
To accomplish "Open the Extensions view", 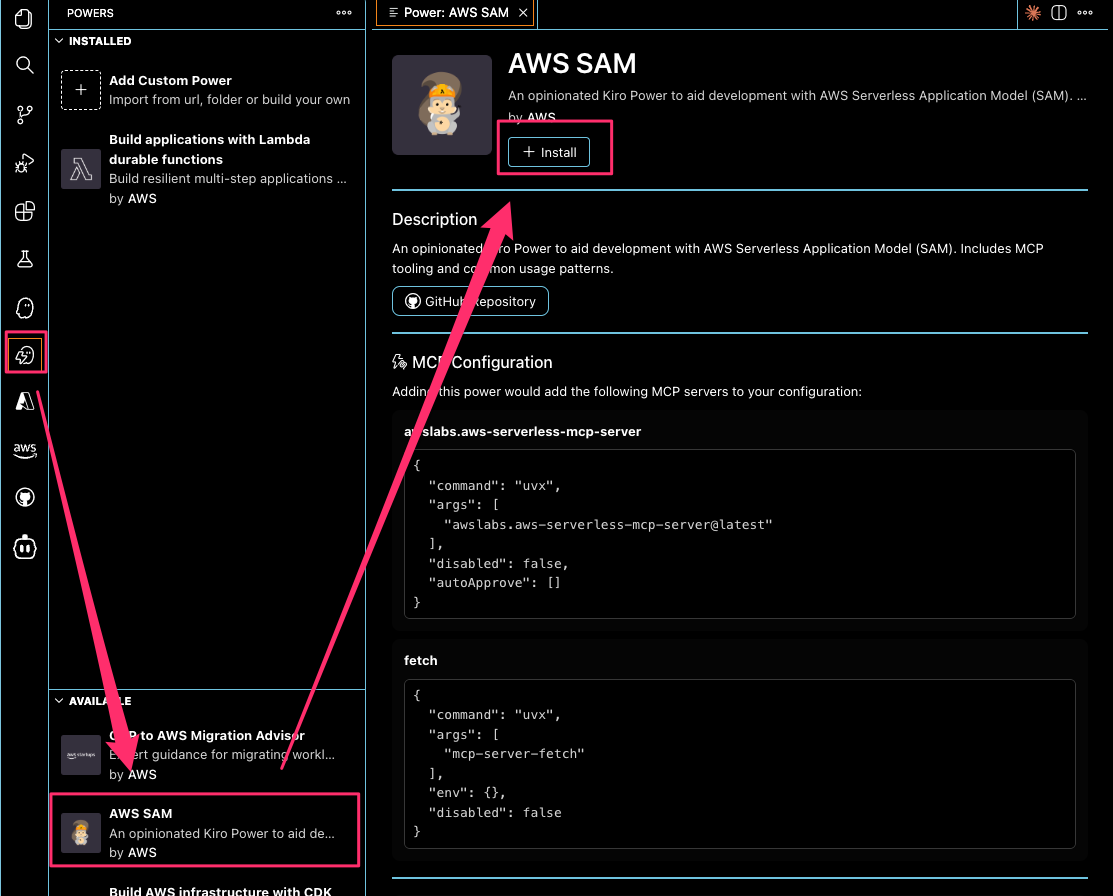I will (24, 211).
